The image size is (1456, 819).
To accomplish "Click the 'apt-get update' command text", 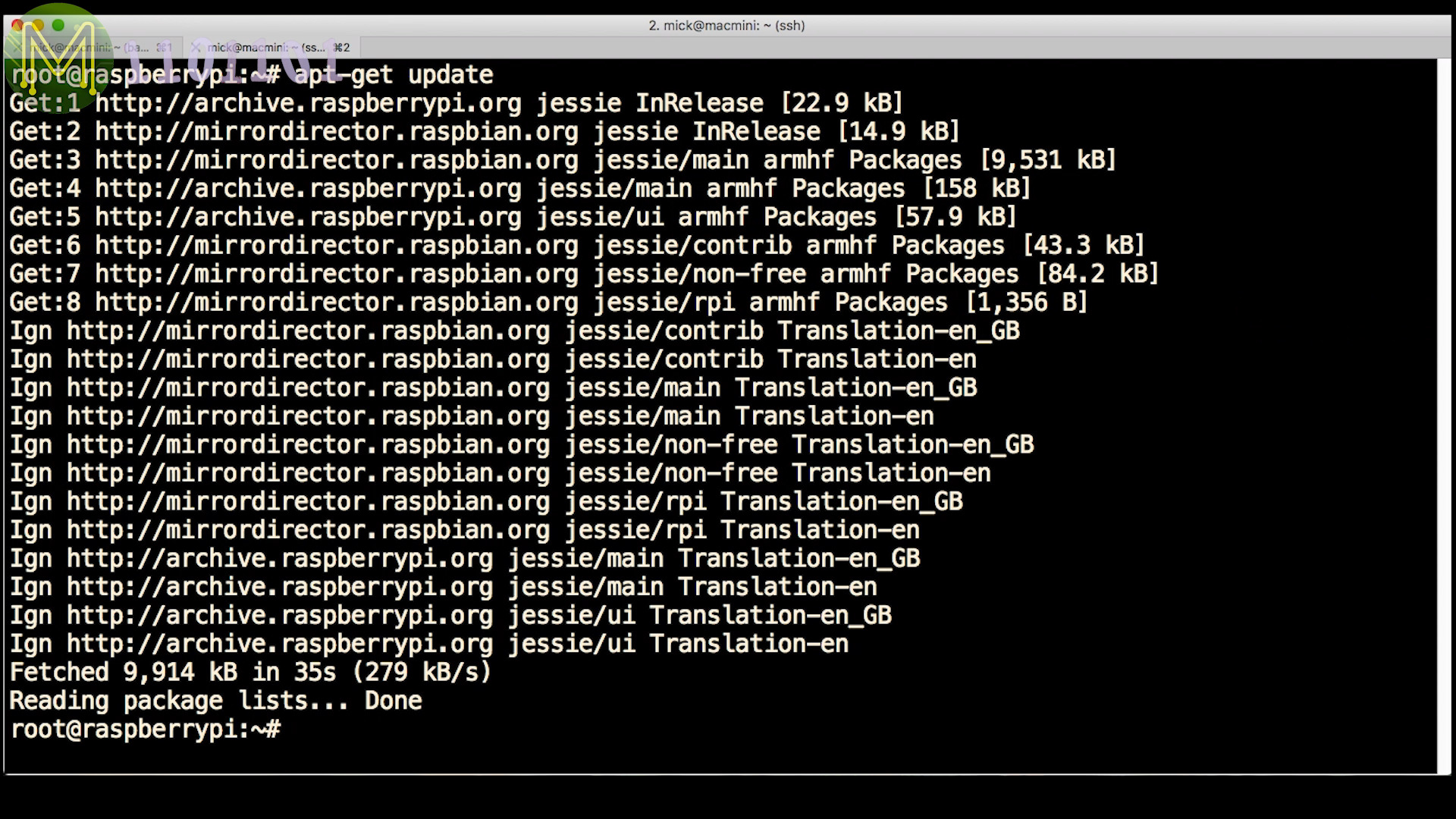I will click(x=393, y=75).
